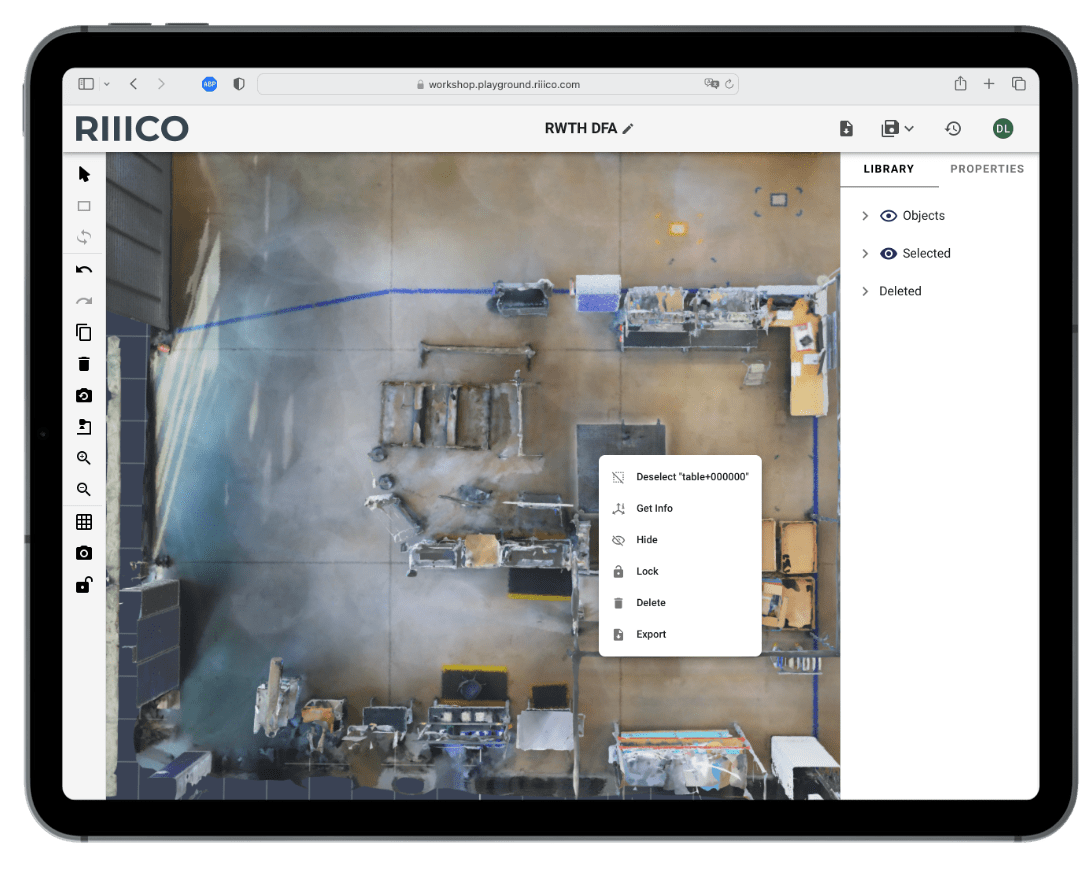Screen dimensions: 1081x875
Task: Choose Get Info from context menu
Action: click(x=680, y=508)
